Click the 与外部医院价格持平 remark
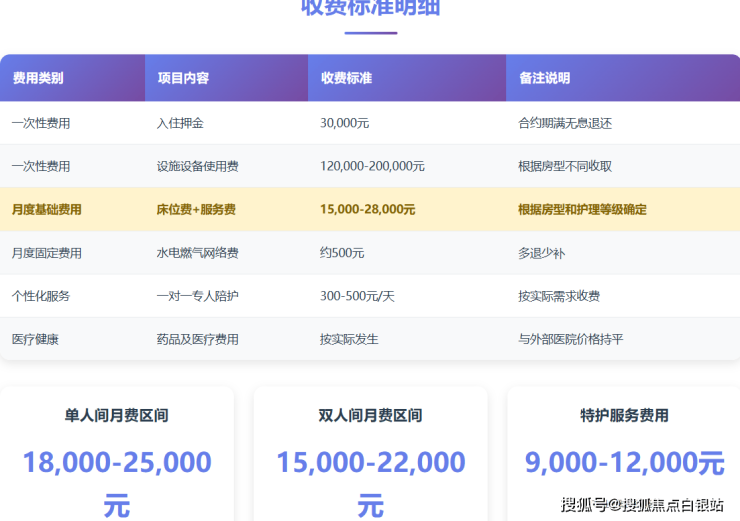 click(570, 339)
